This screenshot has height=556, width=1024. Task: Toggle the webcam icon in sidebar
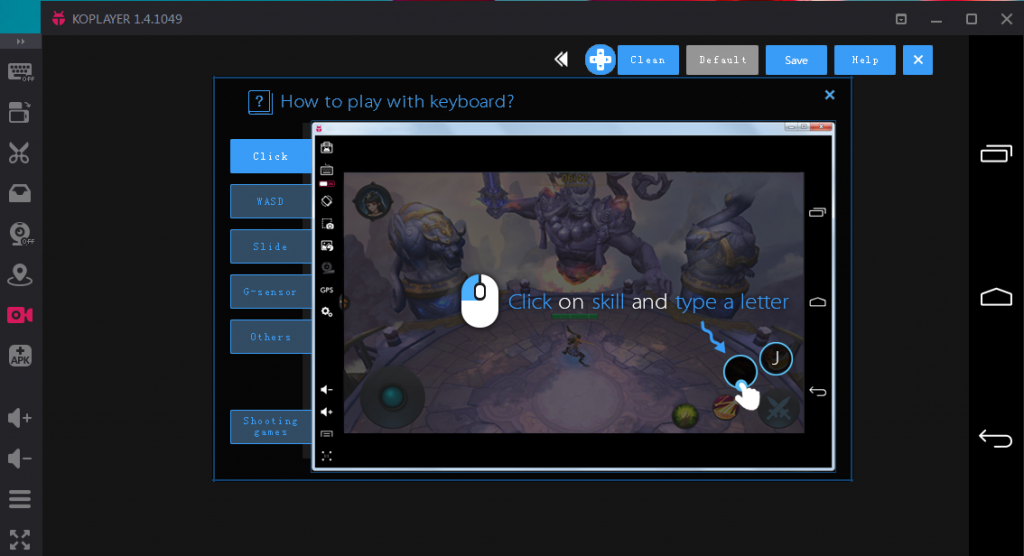tap(20, 234)
